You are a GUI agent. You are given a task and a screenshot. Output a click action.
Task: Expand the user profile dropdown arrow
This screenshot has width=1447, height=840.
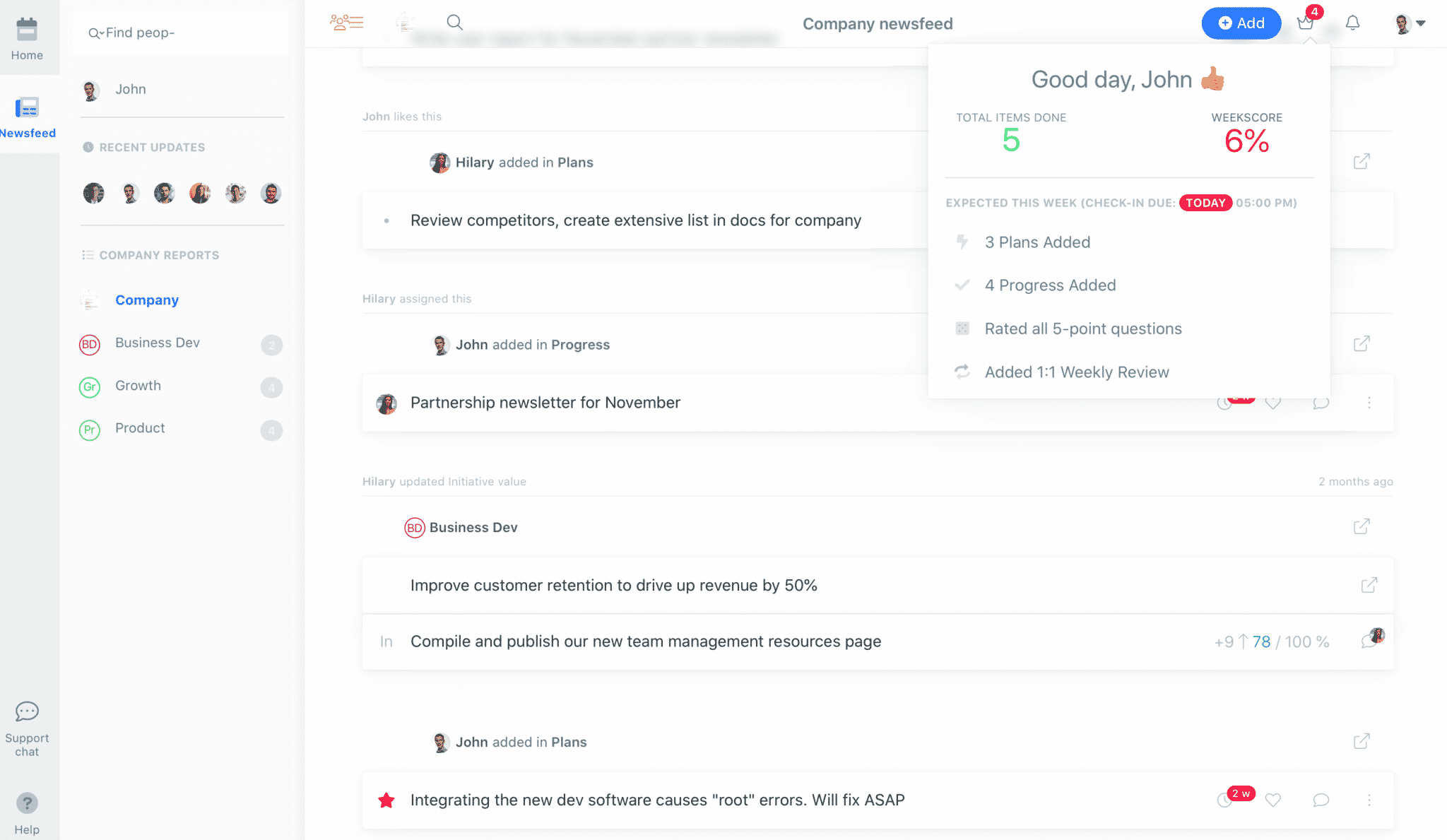(x=1421, y=23)
